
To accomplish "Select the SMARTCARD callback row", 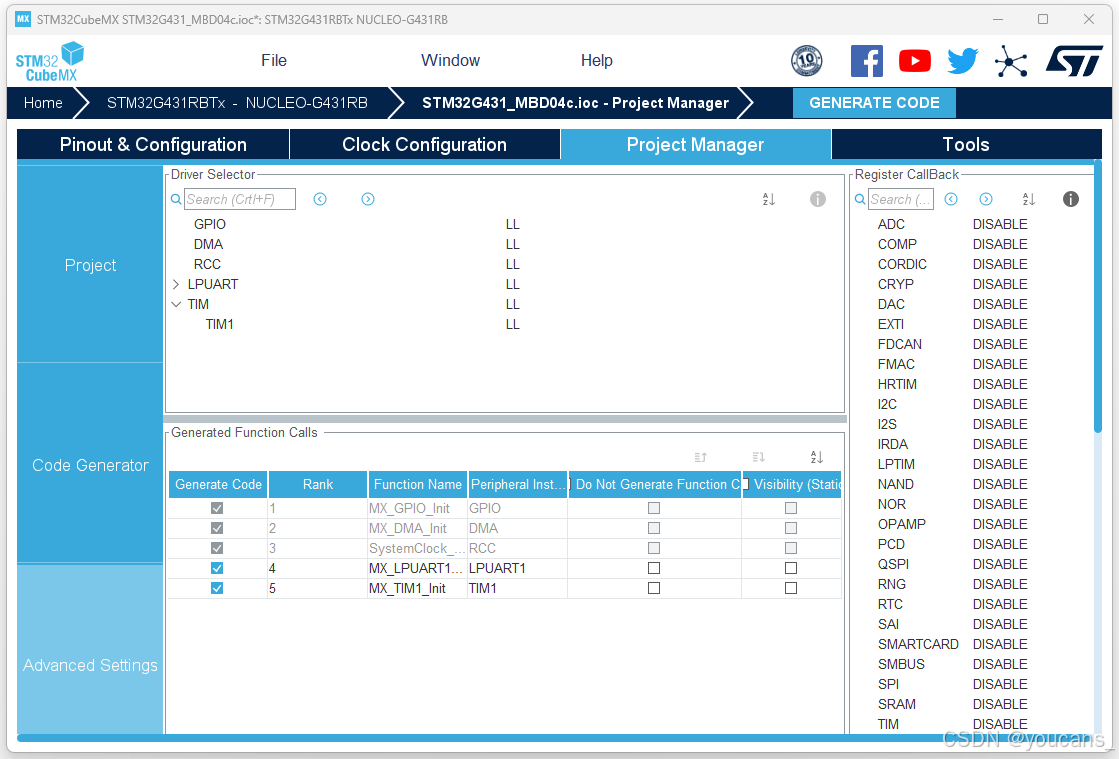I will click(952, 644).
